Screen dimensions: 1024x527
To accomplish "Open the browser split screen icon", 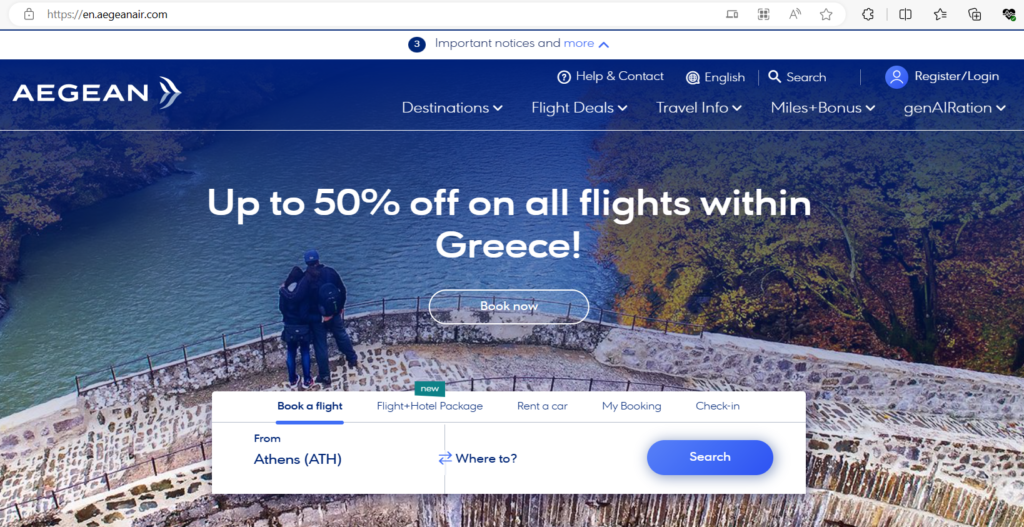I will pos(905,14).
